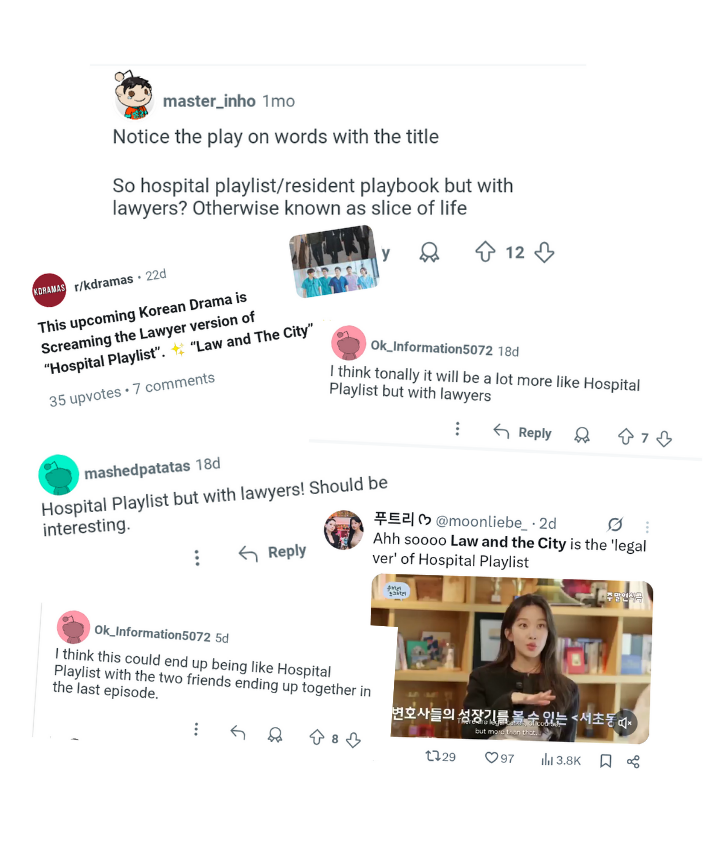Click reply arrow on the 5d comment

pyautogui.click(x=238, y=732)
